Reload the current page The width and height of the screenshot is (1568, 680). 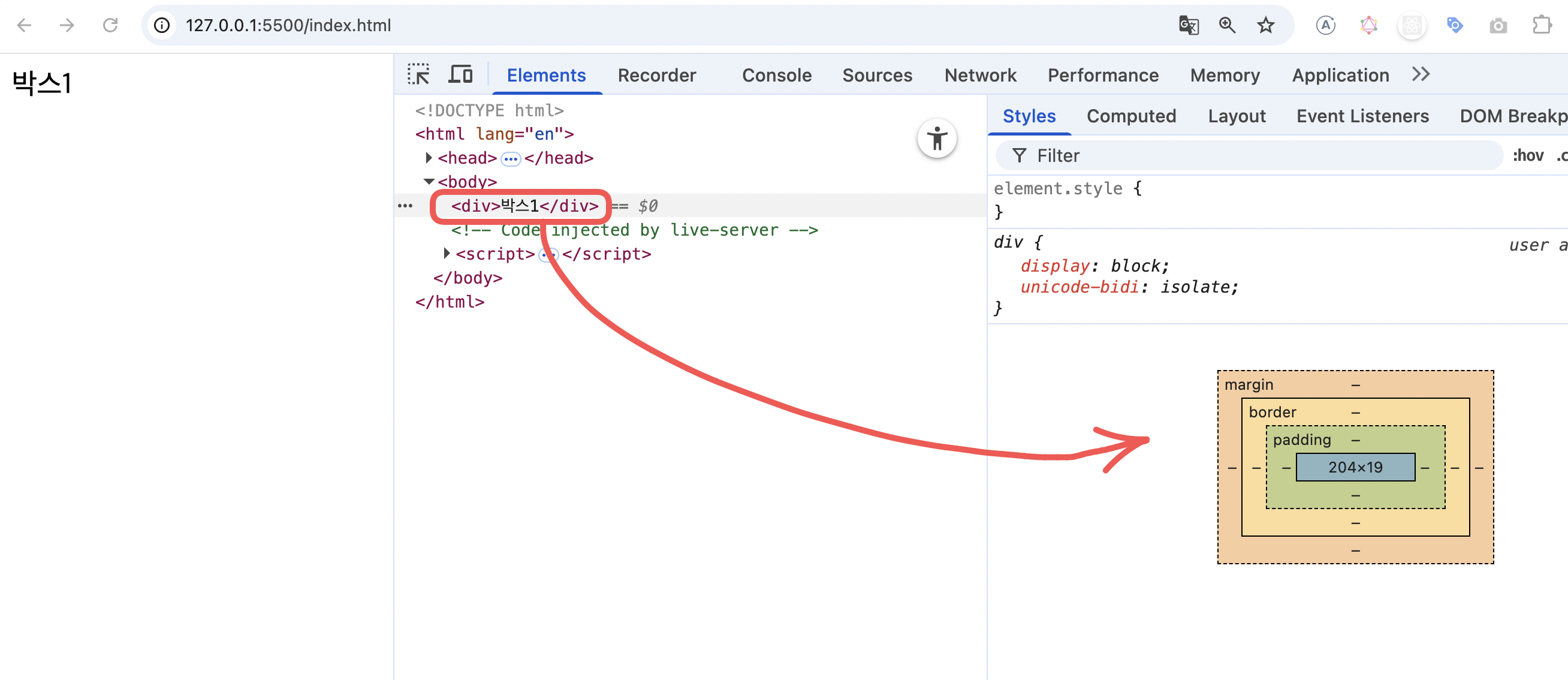110,25
